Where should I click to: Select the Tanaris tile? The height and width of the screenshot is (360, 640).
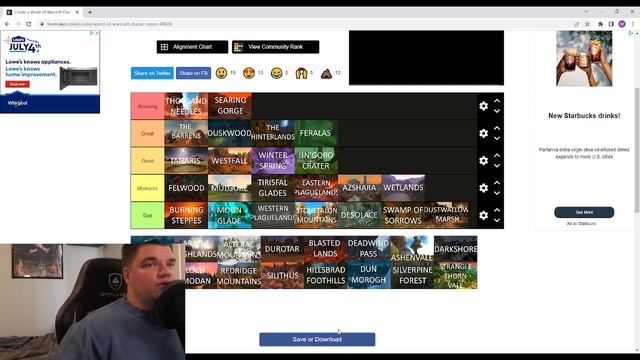tap(186, 161)
